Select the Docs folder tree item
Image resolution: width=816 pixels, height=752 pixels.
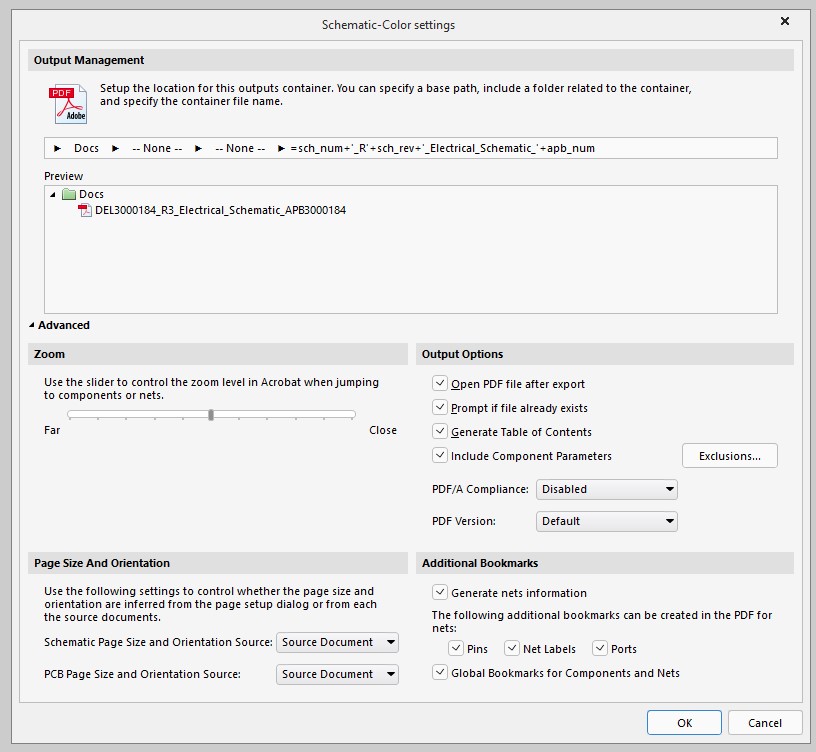pos(91,194)
